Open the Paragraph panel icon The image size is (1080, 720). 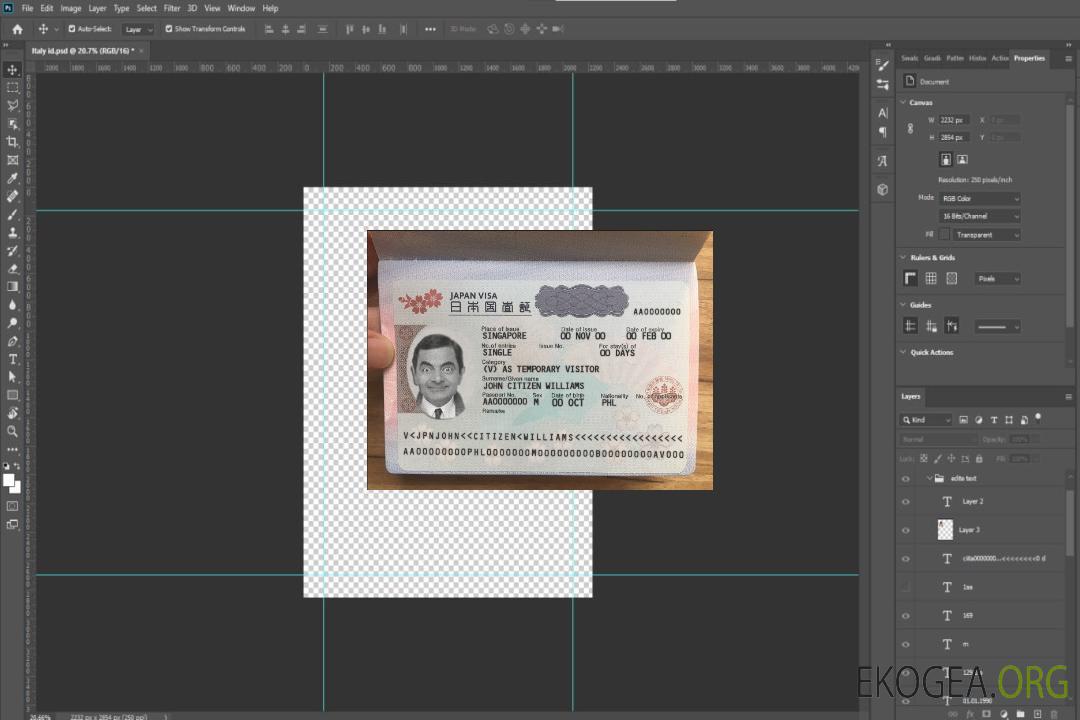pos(883,132)
